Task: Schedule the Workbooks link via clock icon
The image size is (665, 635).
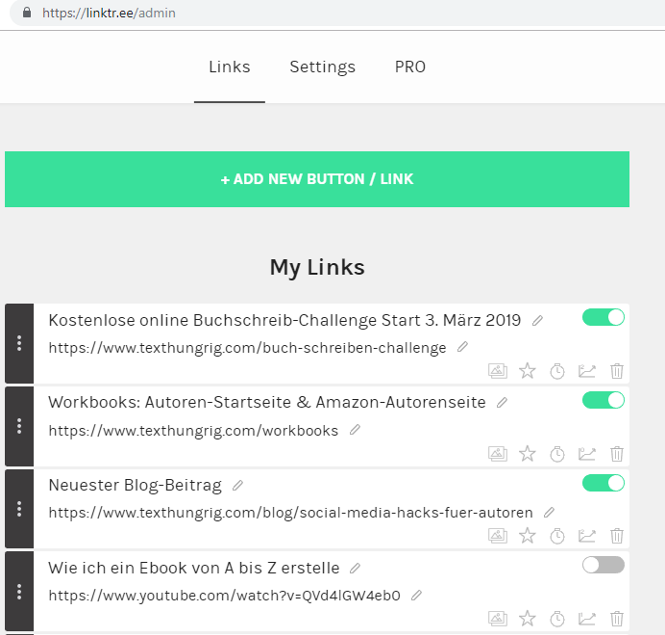Action: 557,454
